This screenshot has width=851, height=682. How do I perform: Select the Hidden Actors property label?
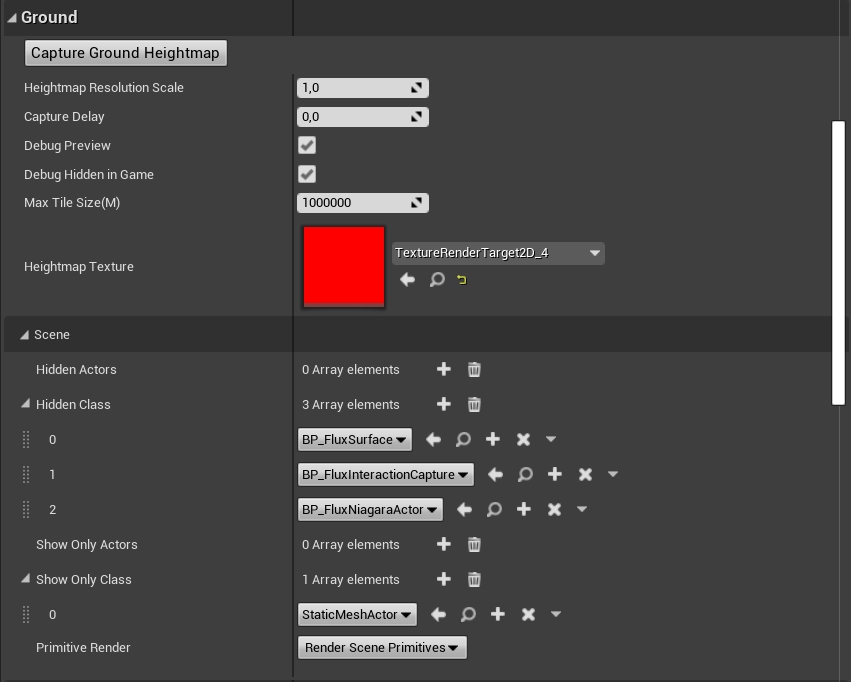(76, 369)
